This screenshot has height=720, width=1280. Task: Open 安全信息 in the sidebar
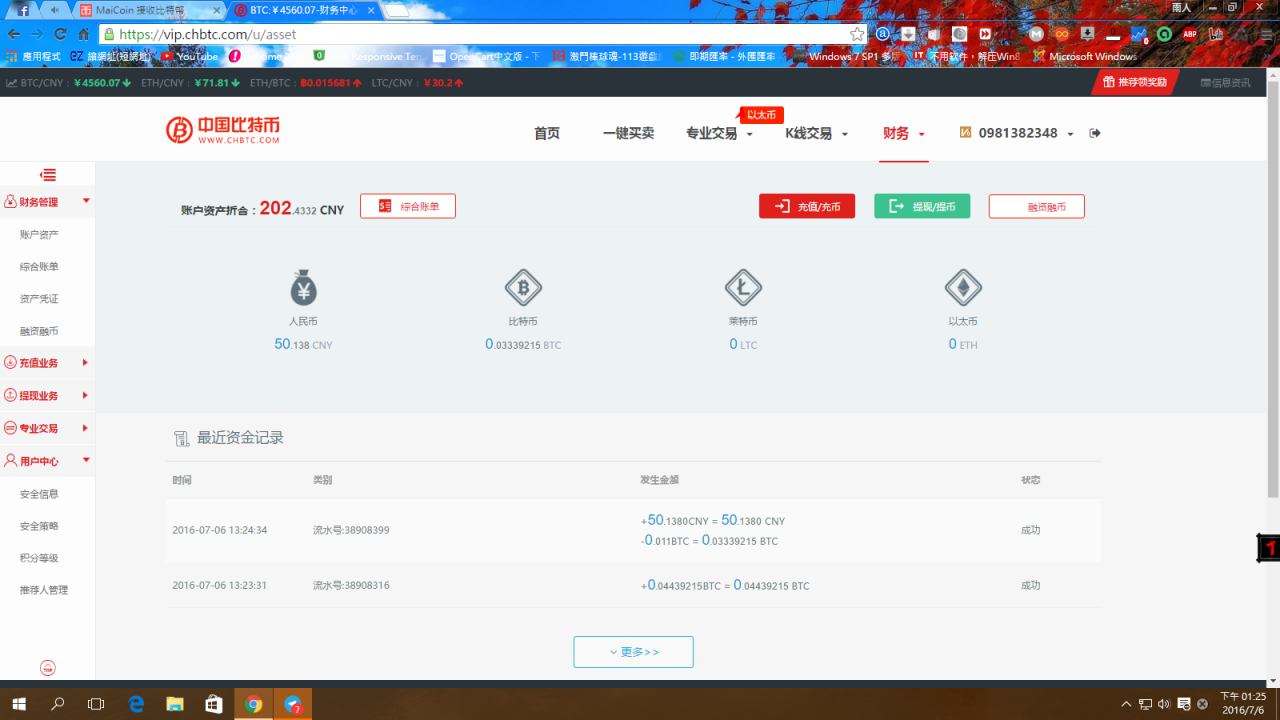point(39,494)
